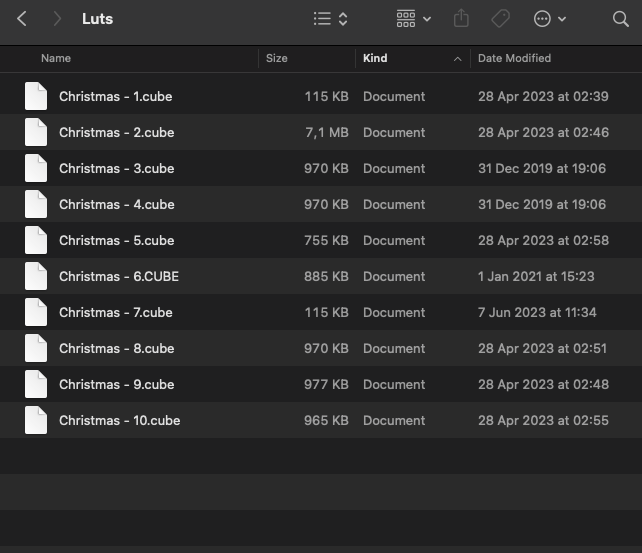This screenshot has width=642, height=553.
Task: Click the Christmas - 7.cube file icon
Action: click(x=36, y=313)
